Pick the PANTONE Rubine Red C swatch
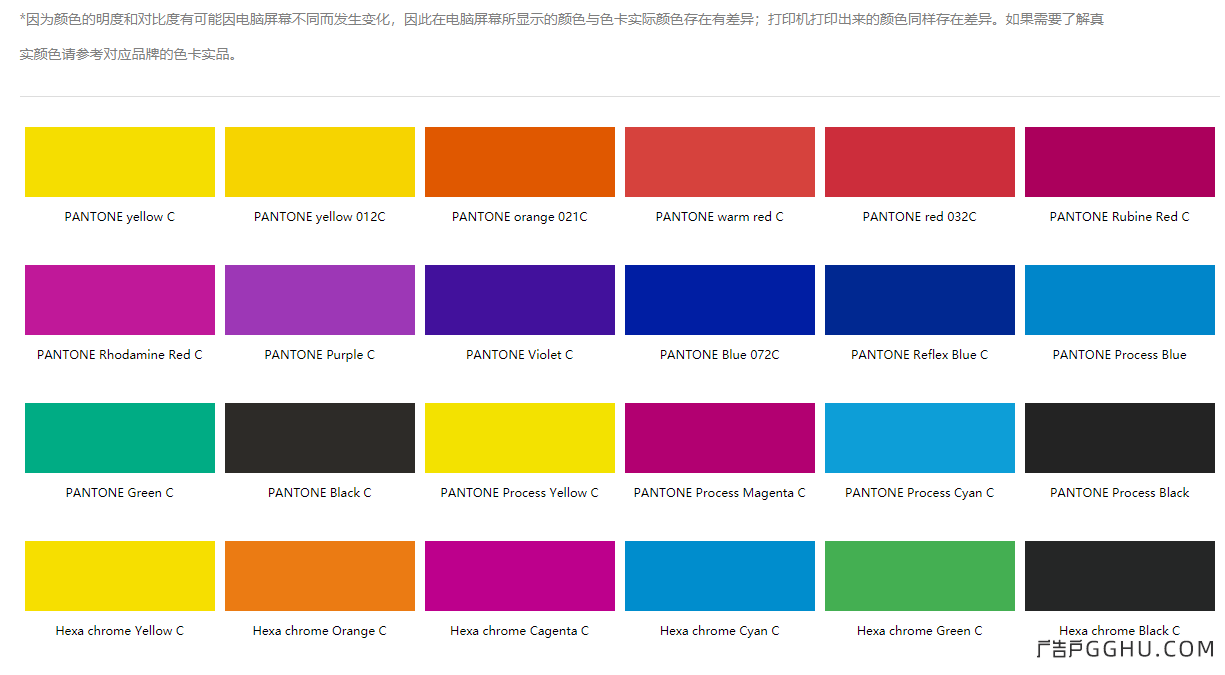 pos(1120,162)
